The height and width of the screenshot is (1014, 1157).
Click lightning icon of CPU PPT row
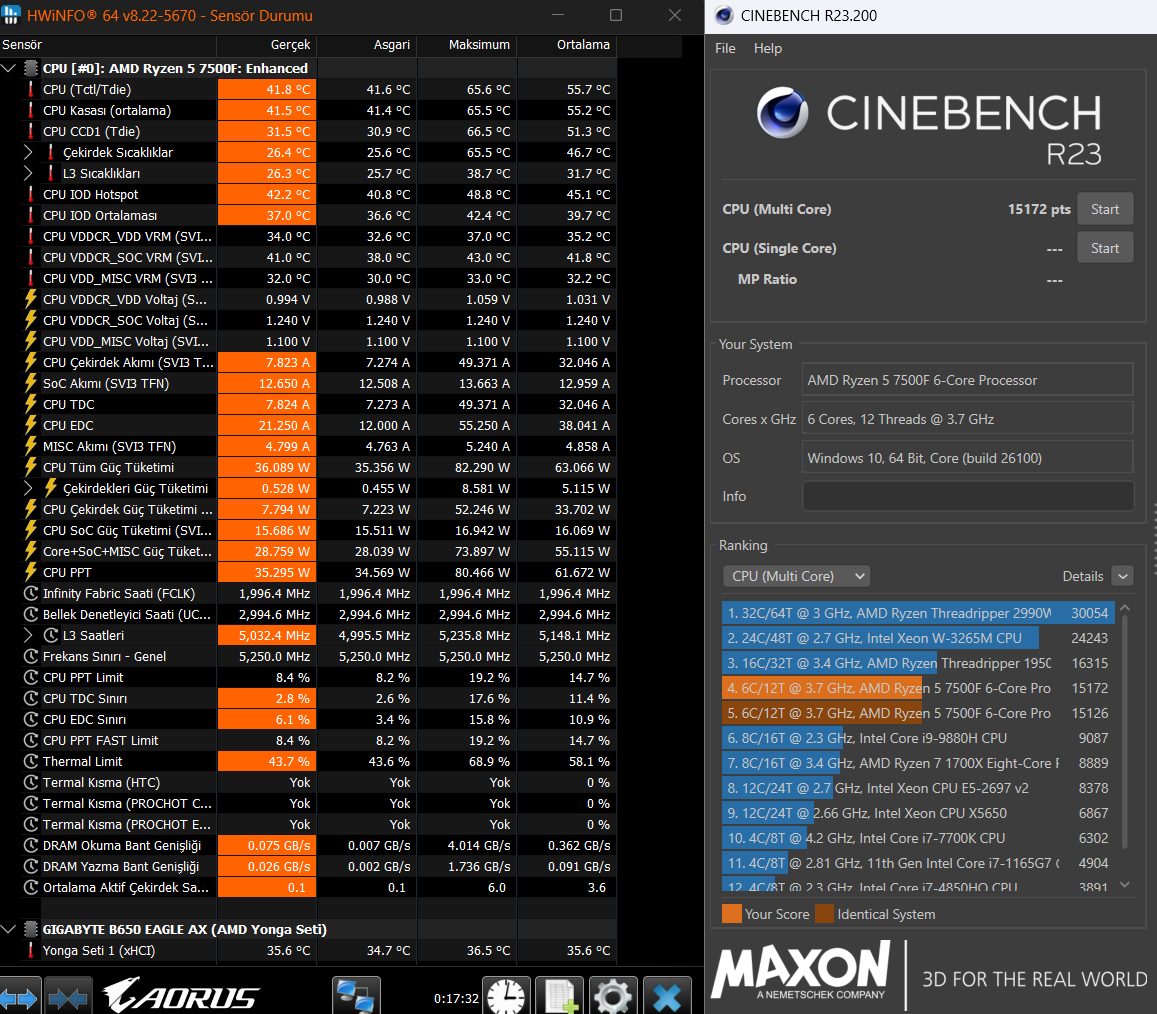[30, 573]
